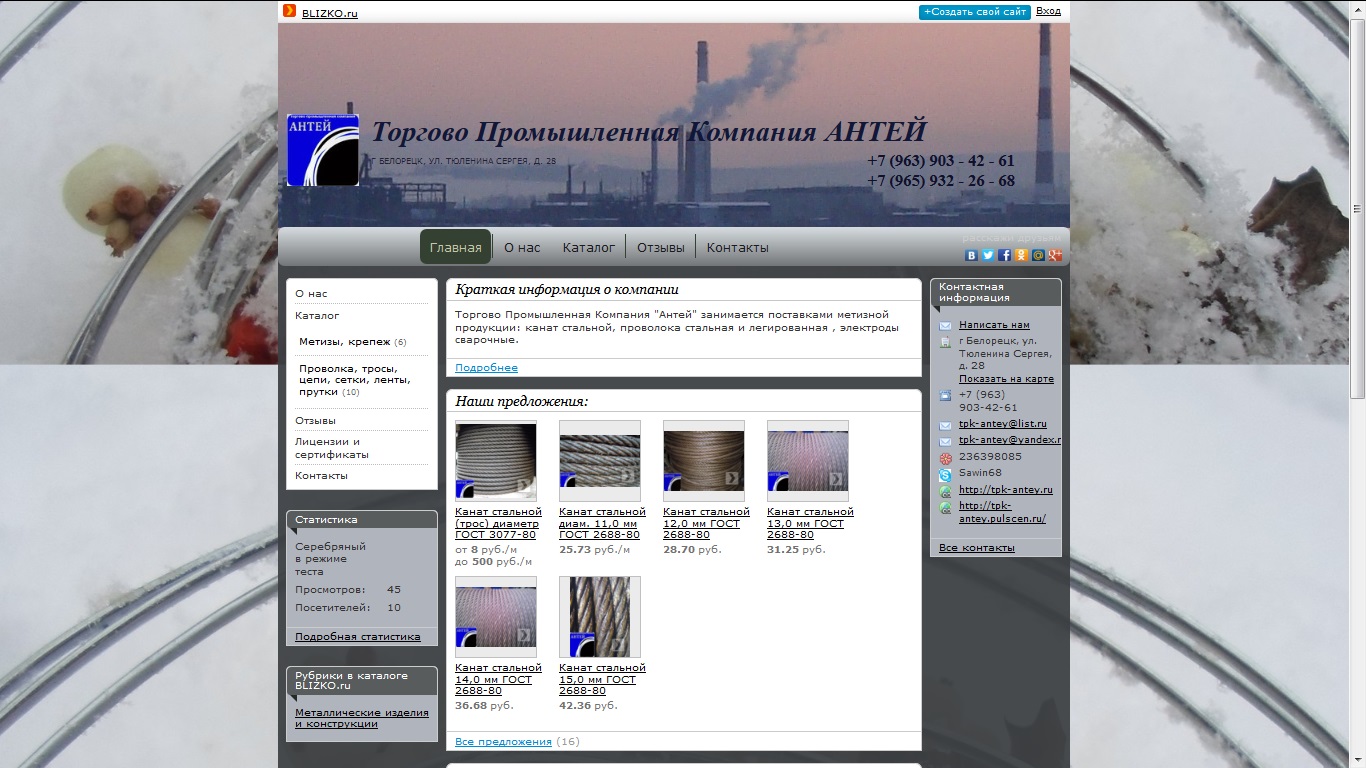Select Отзывы in left sidebar menu
The height and width of the screenshot is (768, 1366).
point(315,421)
